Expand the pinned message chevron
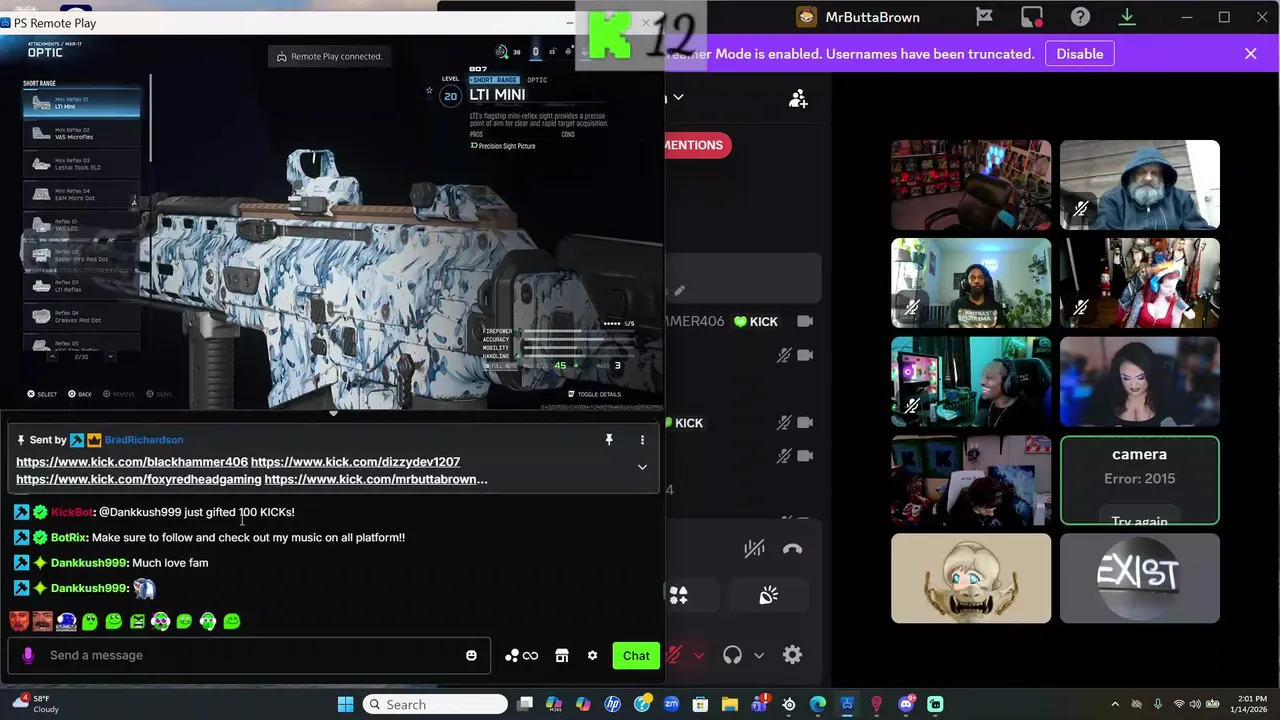This screenshot has width=1280, height=720. [642, 467]
